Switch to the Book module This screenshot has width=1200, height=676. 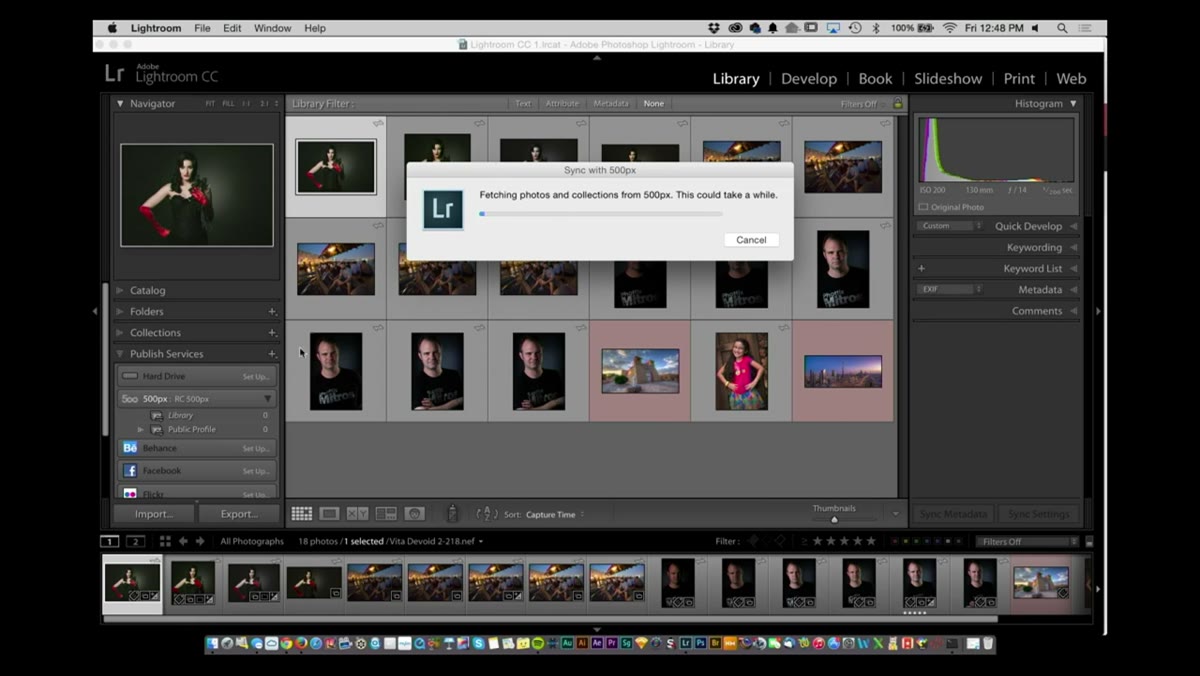(875, 78)
